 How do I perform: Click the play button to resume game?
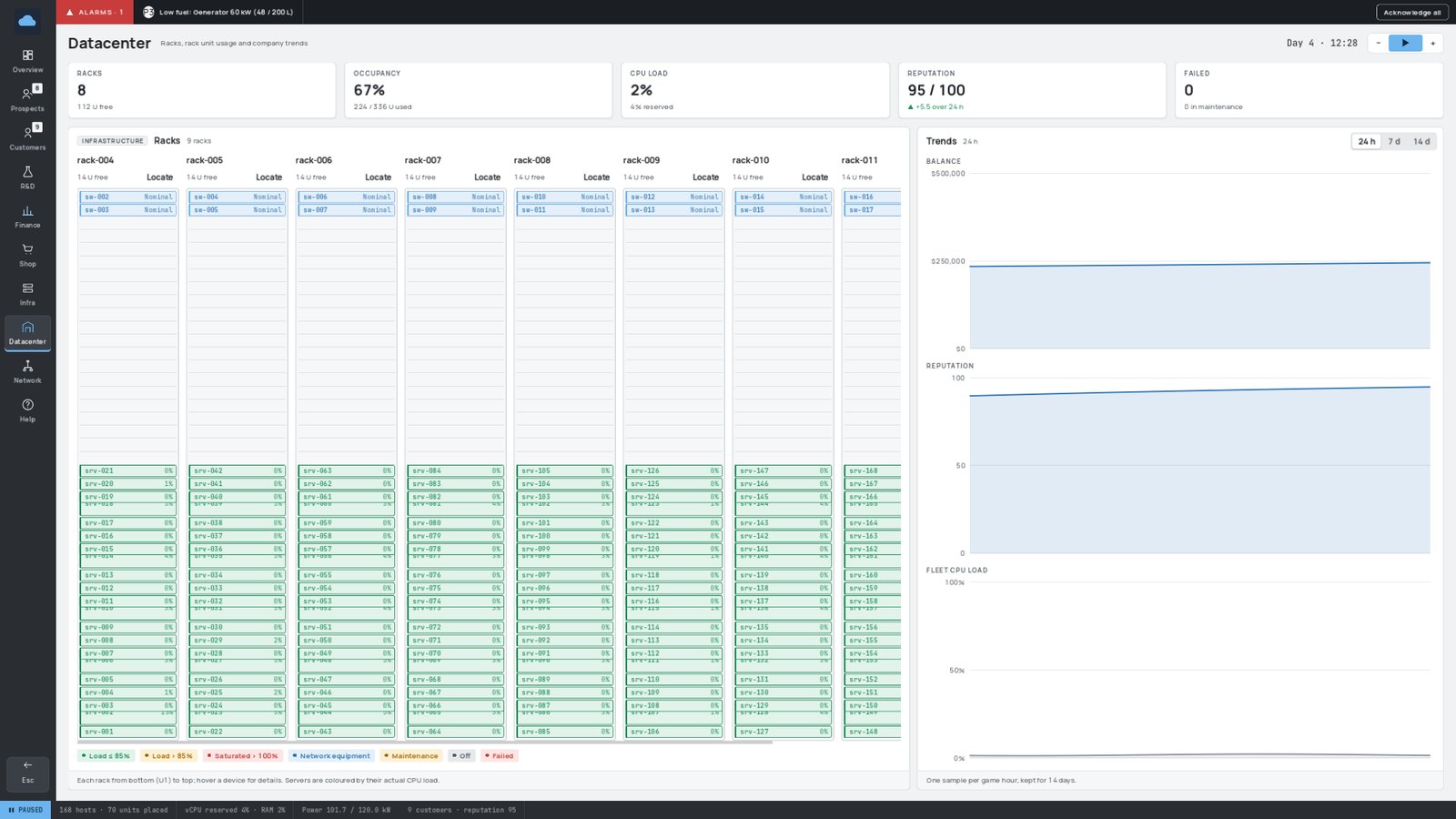click(x=1405, y=43)
